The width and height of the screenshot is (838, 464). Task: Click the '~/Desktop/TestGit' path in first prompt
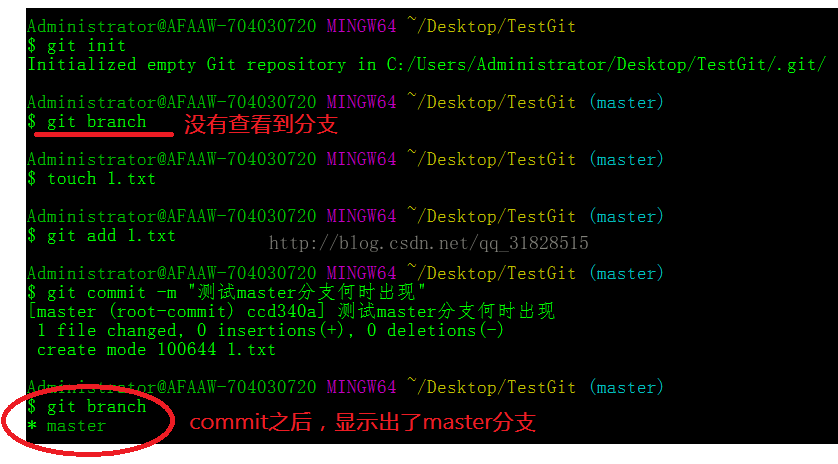click(x=492, y=26)
